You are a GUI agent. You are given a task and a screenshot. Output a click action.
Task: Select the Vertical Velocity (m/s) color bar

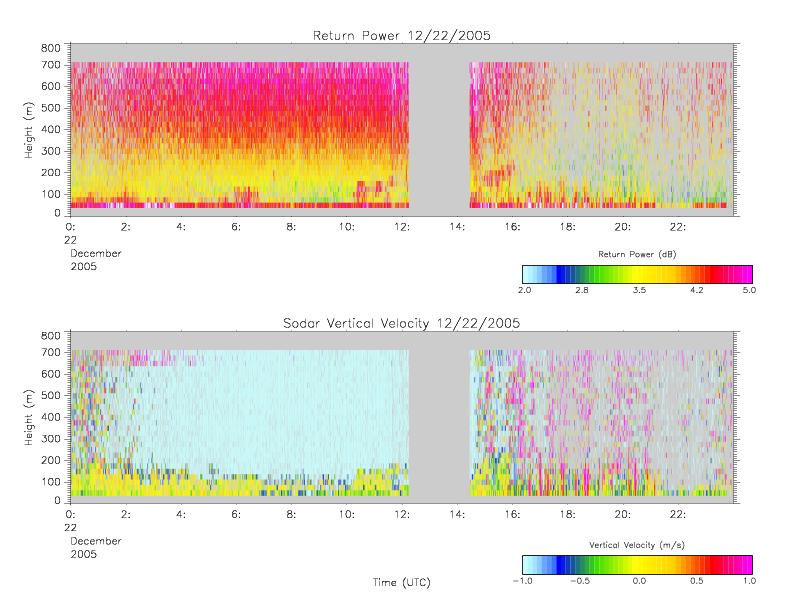[637, 565]
